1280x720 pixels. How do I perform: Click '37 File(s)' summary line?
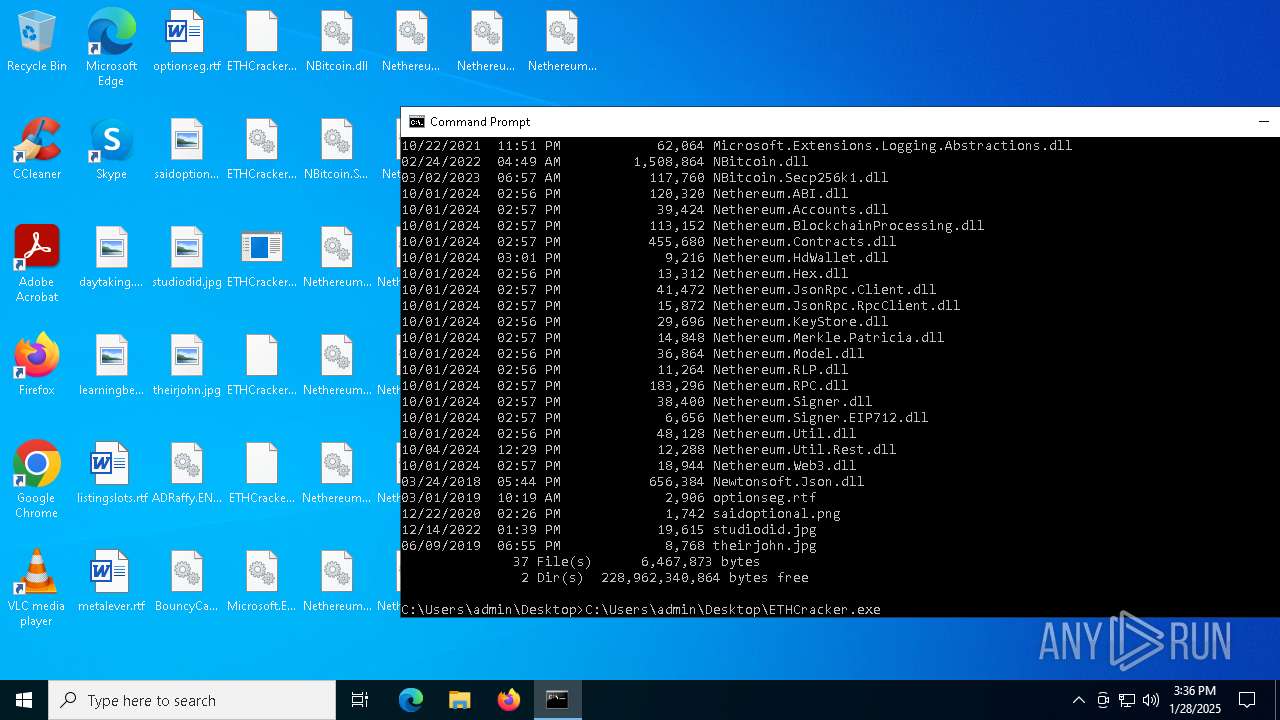636,562
